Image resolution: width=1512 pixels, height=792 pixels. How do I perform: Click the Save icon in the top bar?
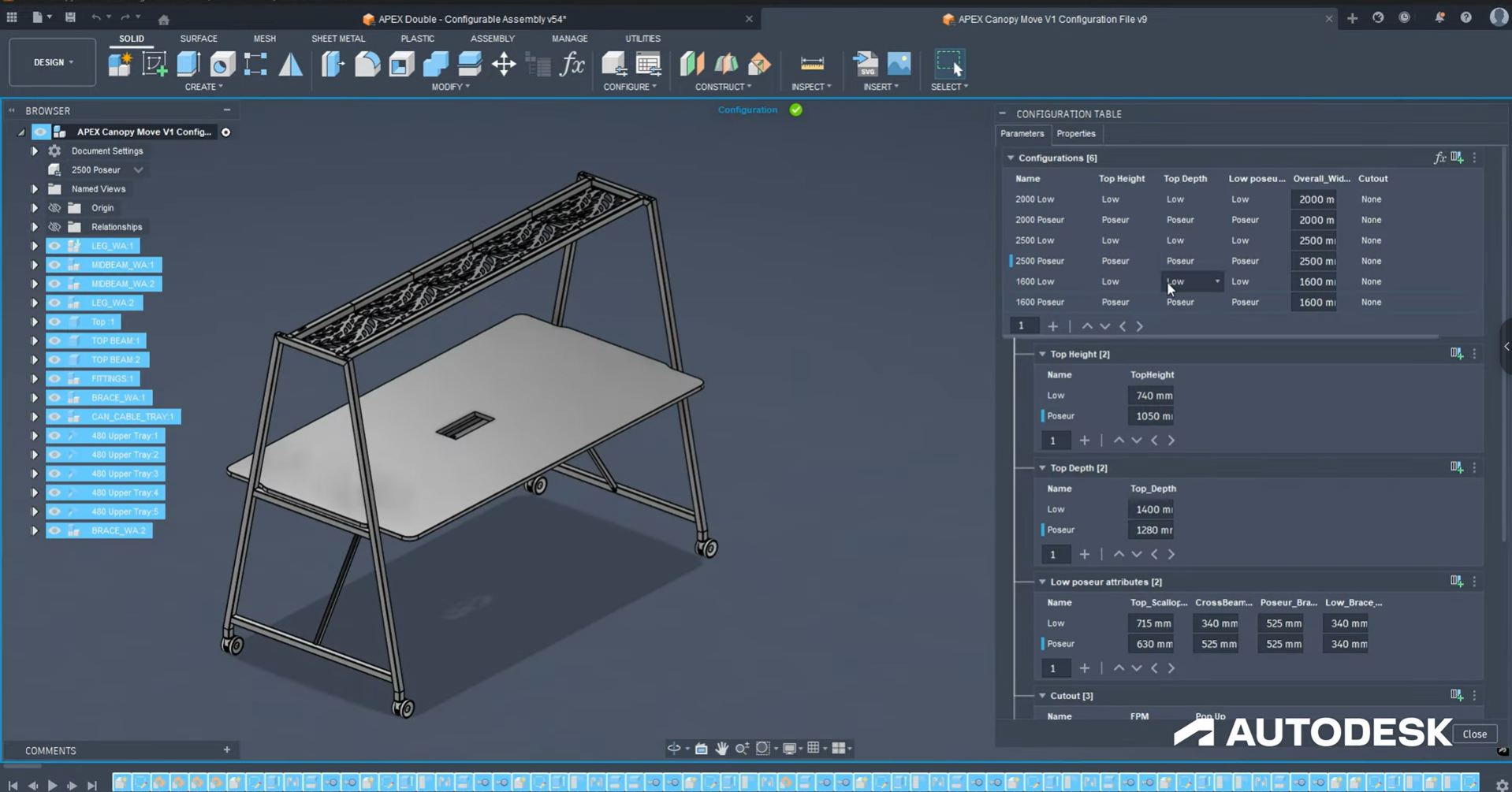(x=70, y=17)
